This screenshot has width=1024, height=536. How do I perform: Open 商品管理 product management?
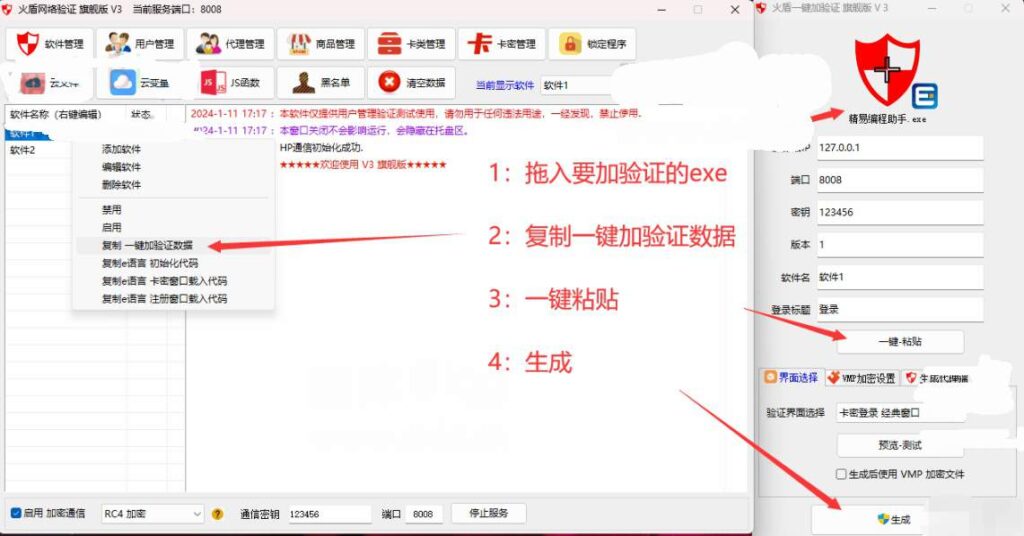321,44
